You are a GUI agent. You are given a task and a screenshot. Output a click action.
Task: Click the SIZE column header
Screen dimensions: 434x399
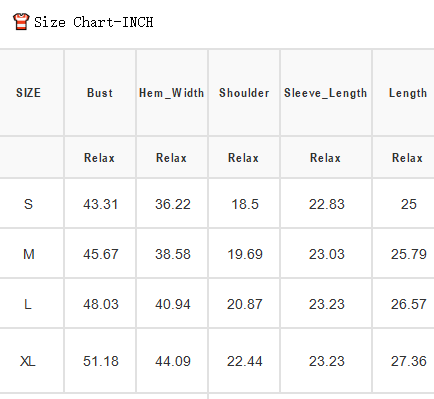28,93
